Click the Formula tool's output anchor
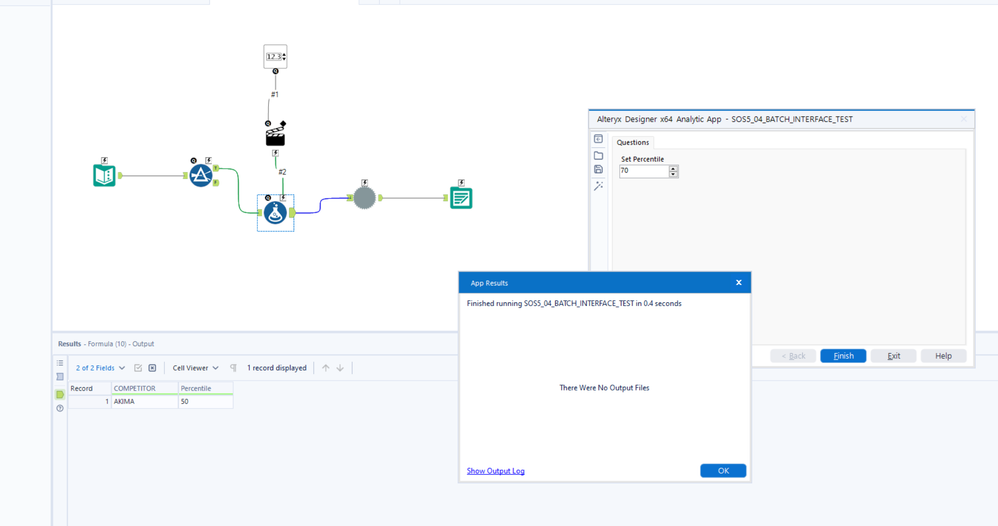This screenshot has height=526, width=998. pos(292,213)
